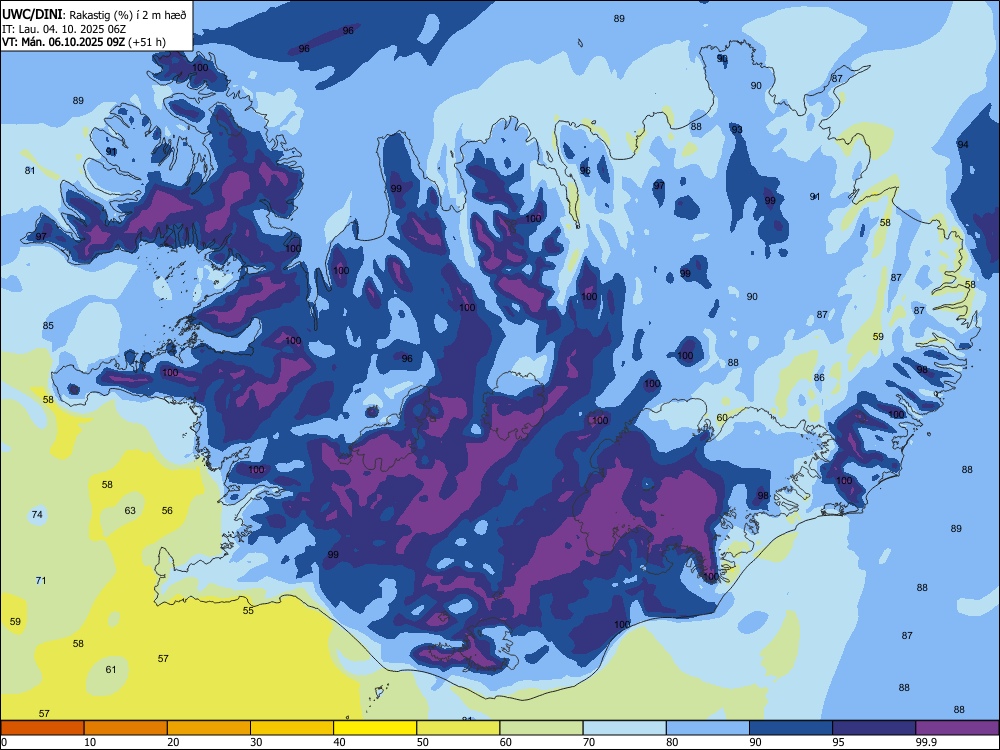Click the '94' value at the east edge
This screenshot has width=1000, height=750.
[962, 145]
